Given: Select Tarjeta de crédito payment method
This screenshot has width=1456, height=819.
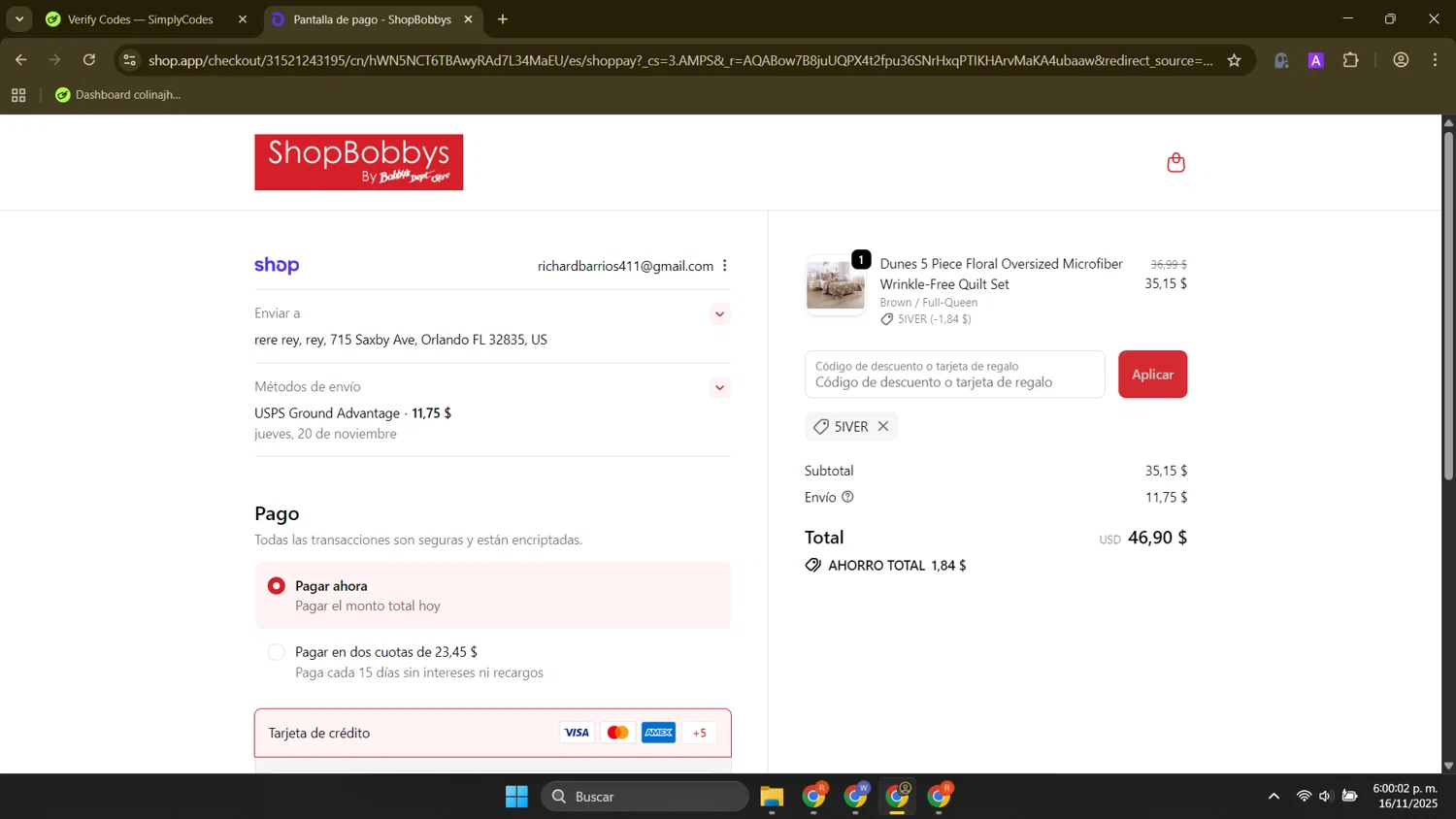Looking at the screenshot, I should [492, 733].
